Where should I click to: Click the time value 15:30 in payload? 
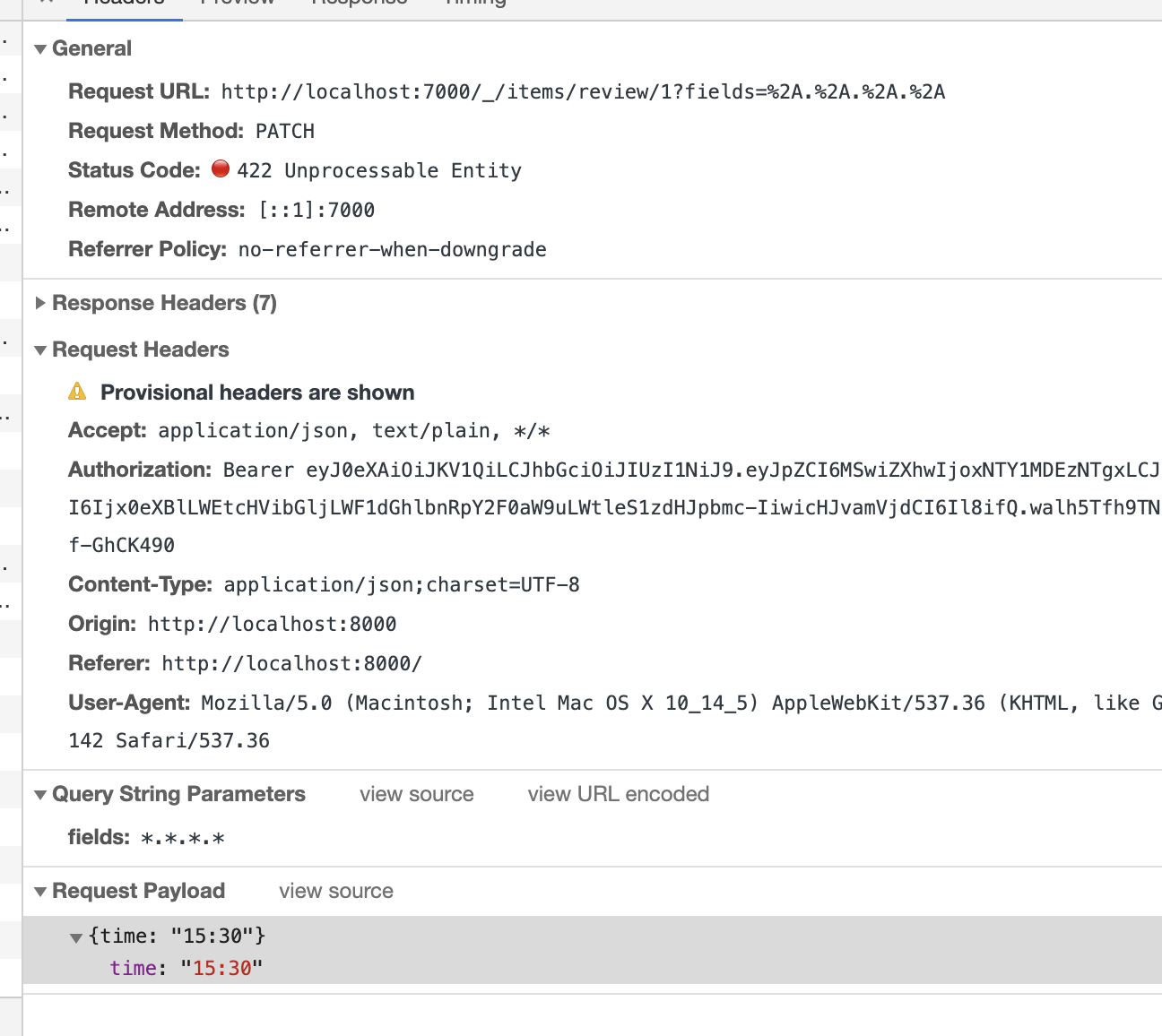tap(221, 968)
